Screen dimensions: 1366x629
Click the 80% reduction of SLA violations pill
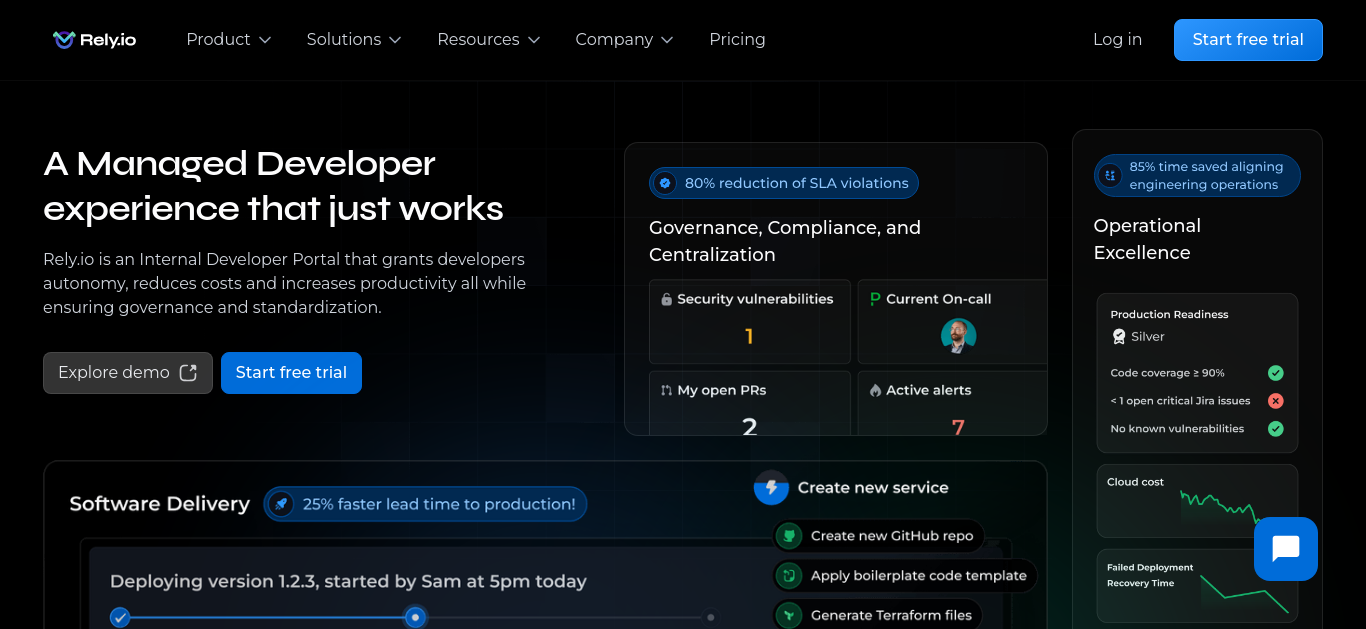tap(784, 183)
